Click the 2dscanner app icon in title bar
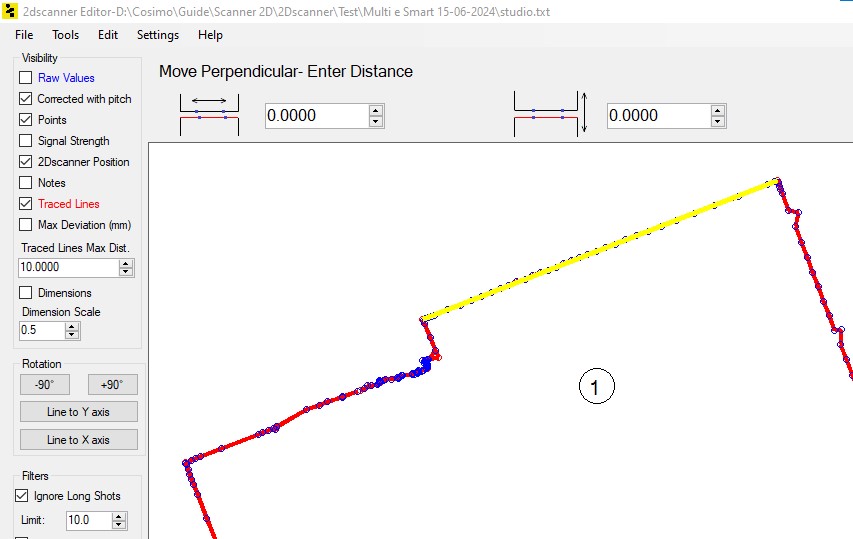Viewport: 853px width, 539px height. [10, 11]
